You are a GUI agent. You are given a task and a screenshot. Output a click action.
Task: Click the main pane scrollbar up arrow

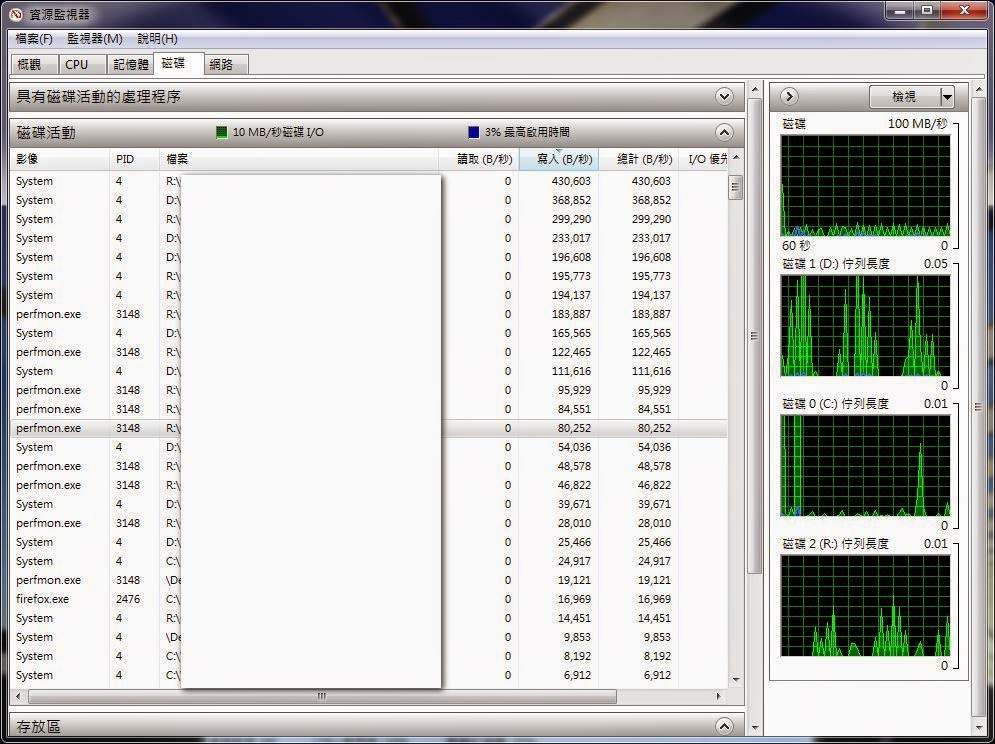coord(754,88)
